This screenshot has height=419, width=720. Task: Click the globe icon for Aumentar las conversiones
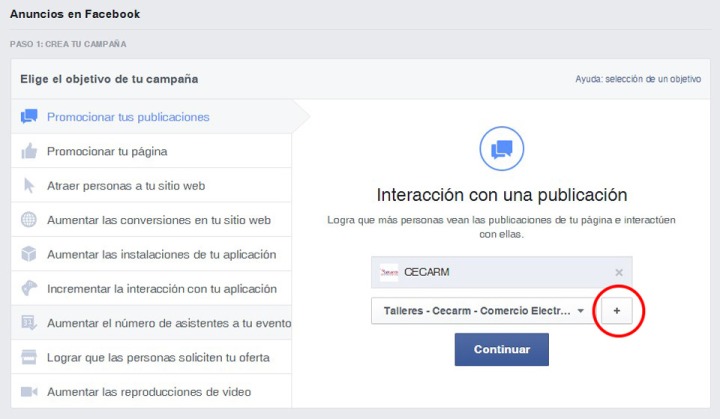(29, 220)
